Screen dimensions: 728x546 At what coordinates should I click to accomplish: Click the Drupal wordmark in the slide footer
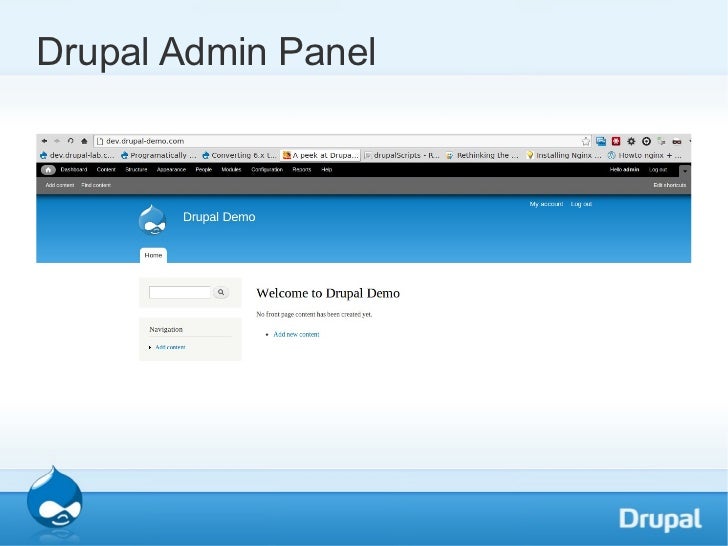pyautogui.click(x=660, y=520)
